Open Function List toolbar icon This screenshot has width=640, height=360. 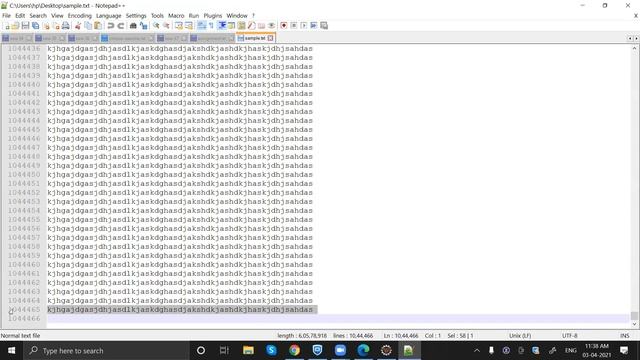pos(251,26)
